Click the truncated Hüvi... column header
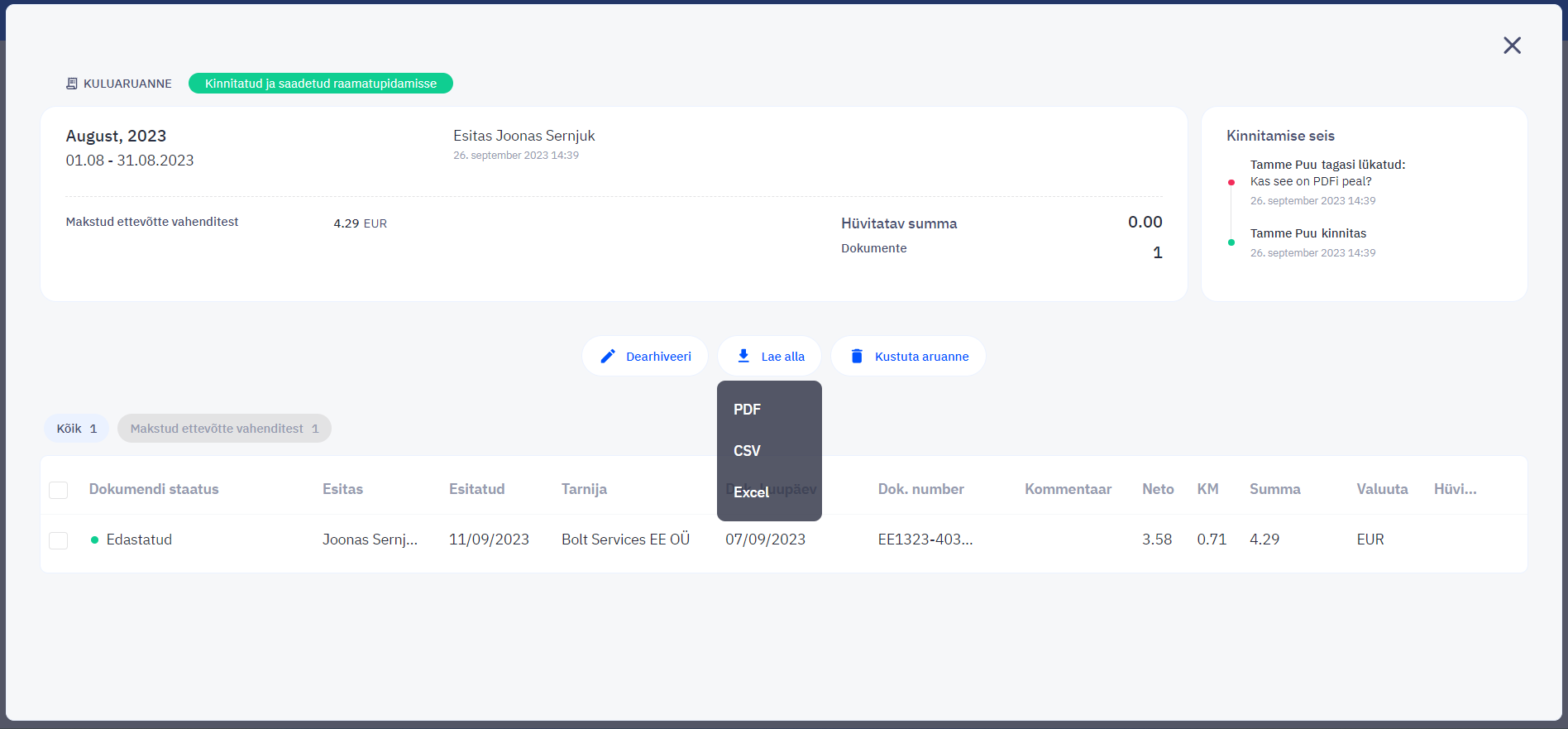Image resolution: width=1568 pixels, height=729 pixels. [1455, 489]
